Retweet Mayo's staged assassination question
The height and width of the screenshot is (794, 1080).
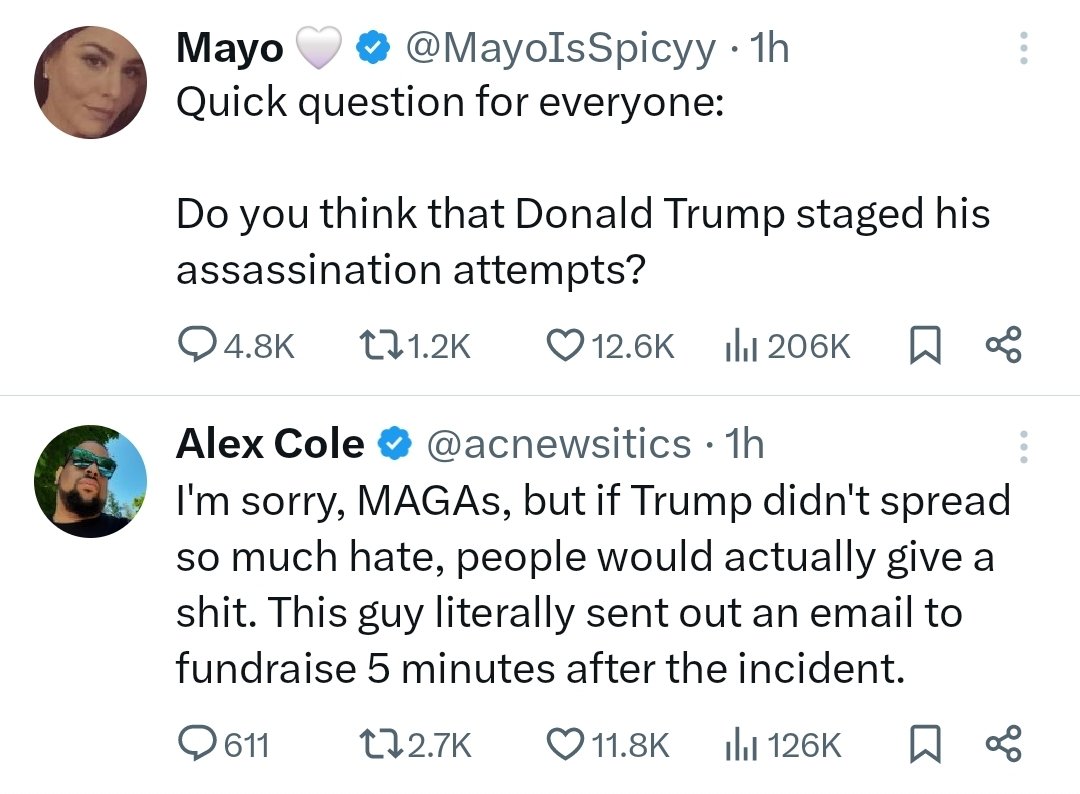[381, 346]
